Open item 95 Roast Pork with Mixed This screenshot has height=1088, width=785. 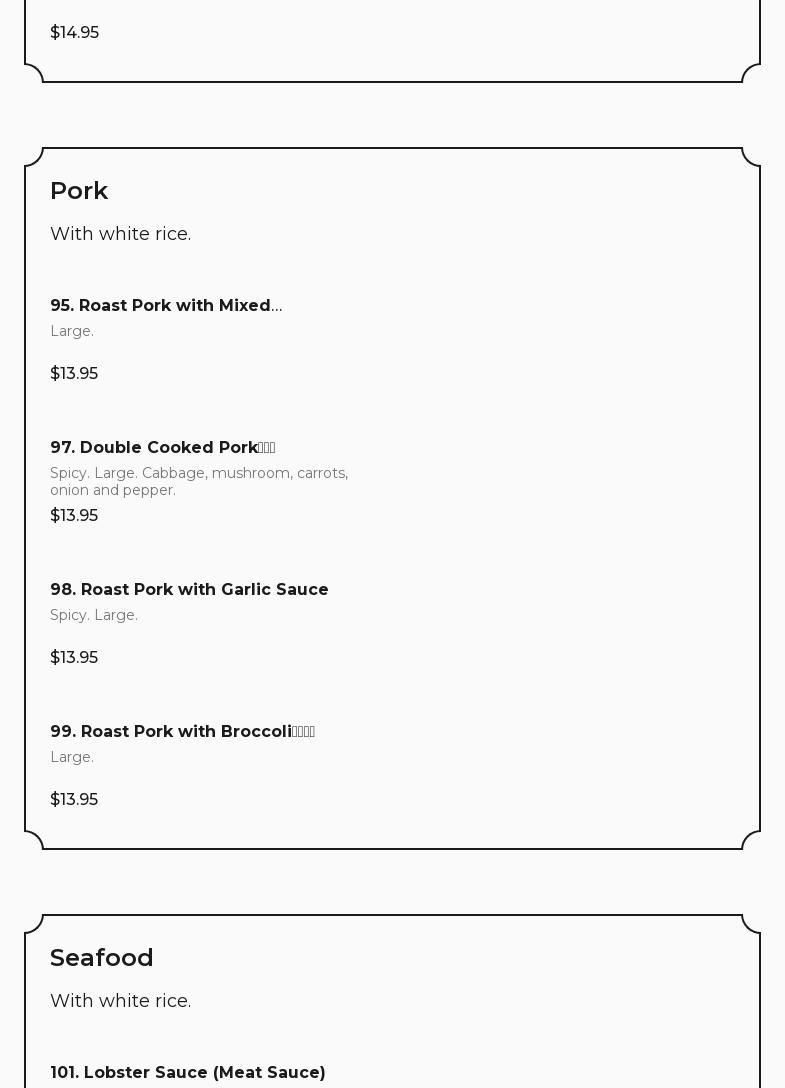coord(160,306)
